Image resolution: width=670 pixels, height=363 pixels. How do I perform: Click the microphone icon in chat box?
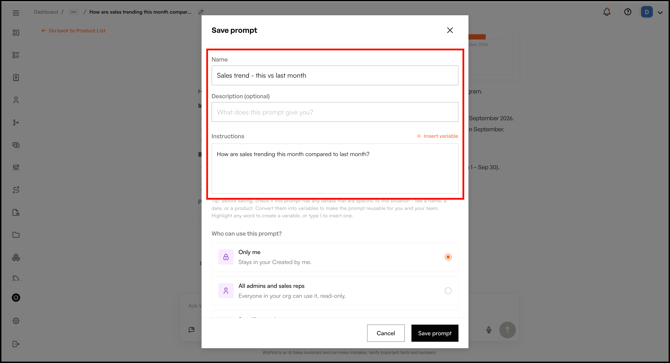point(489,330)
